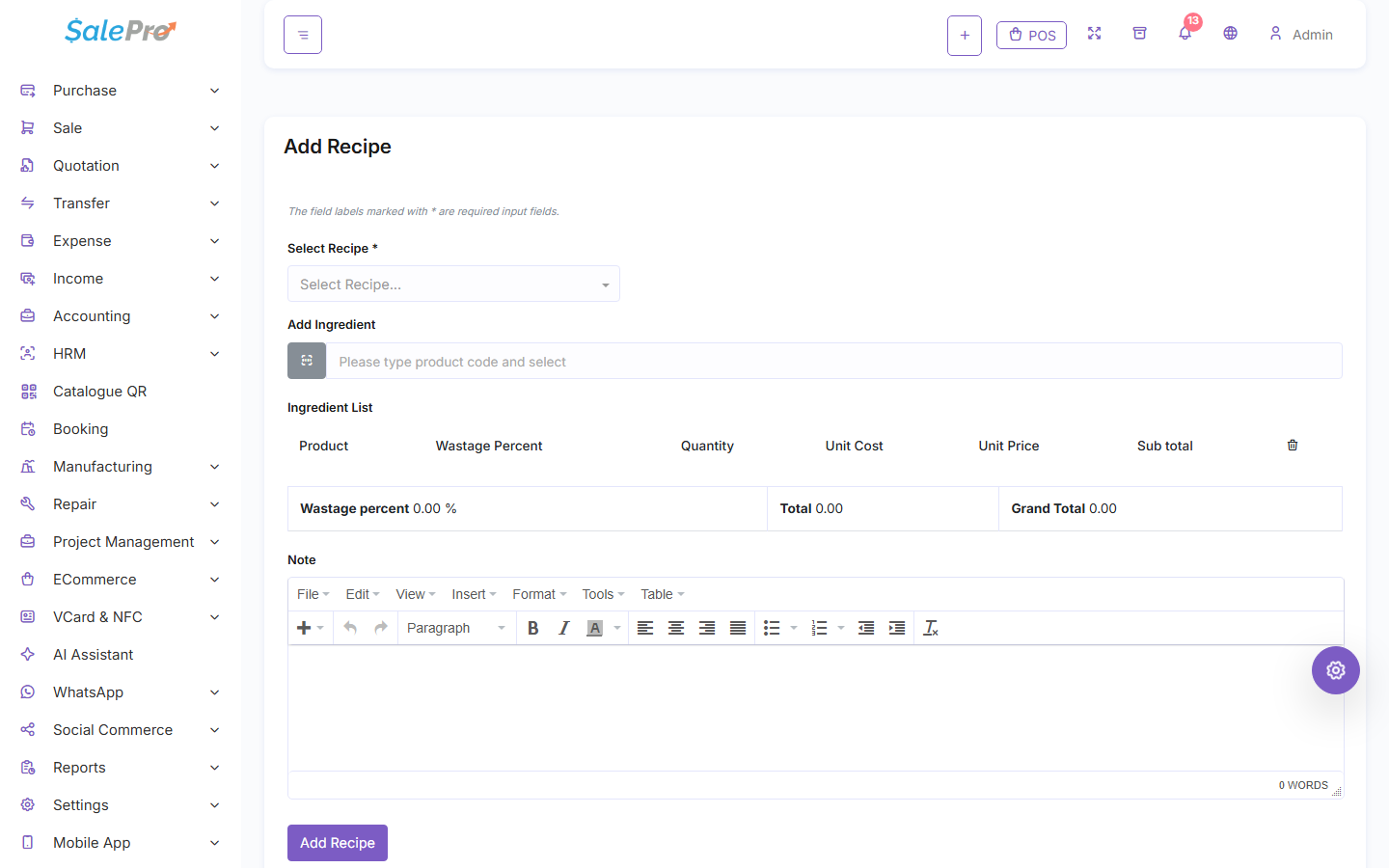This screenshot has width=1389, height=868.
Task: Open the Select Recipe dropdown
Action: pyautogui.click(x=453, y=284)
